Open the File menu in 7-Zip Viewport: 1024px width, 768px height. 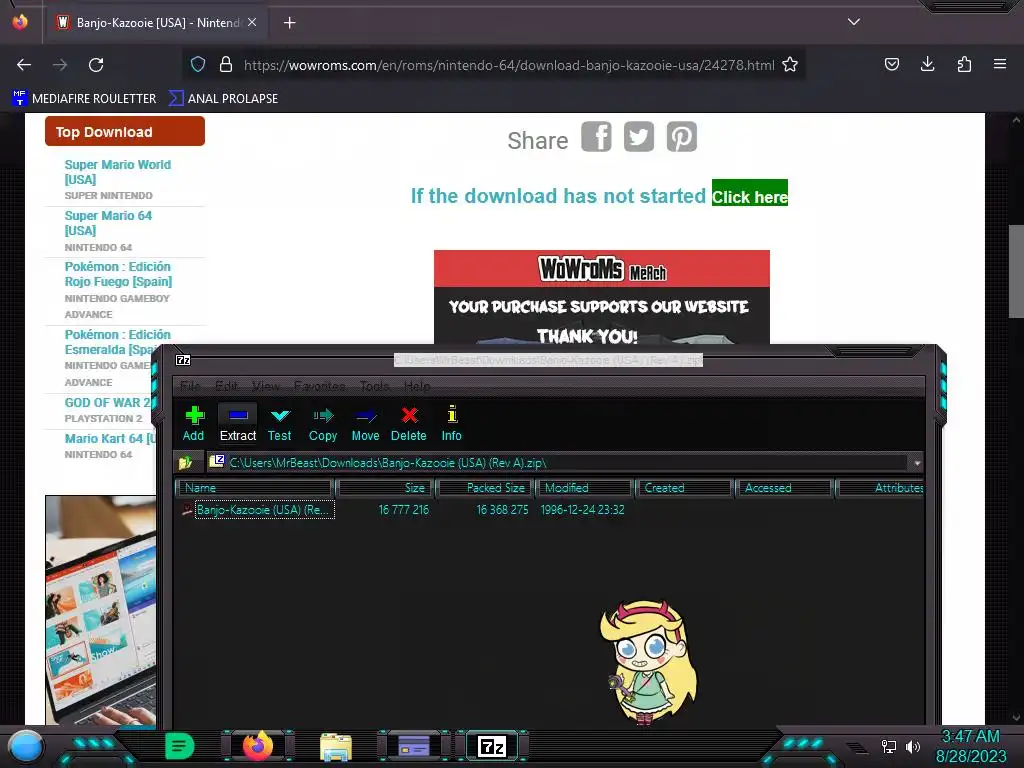[x=189, y=386]
